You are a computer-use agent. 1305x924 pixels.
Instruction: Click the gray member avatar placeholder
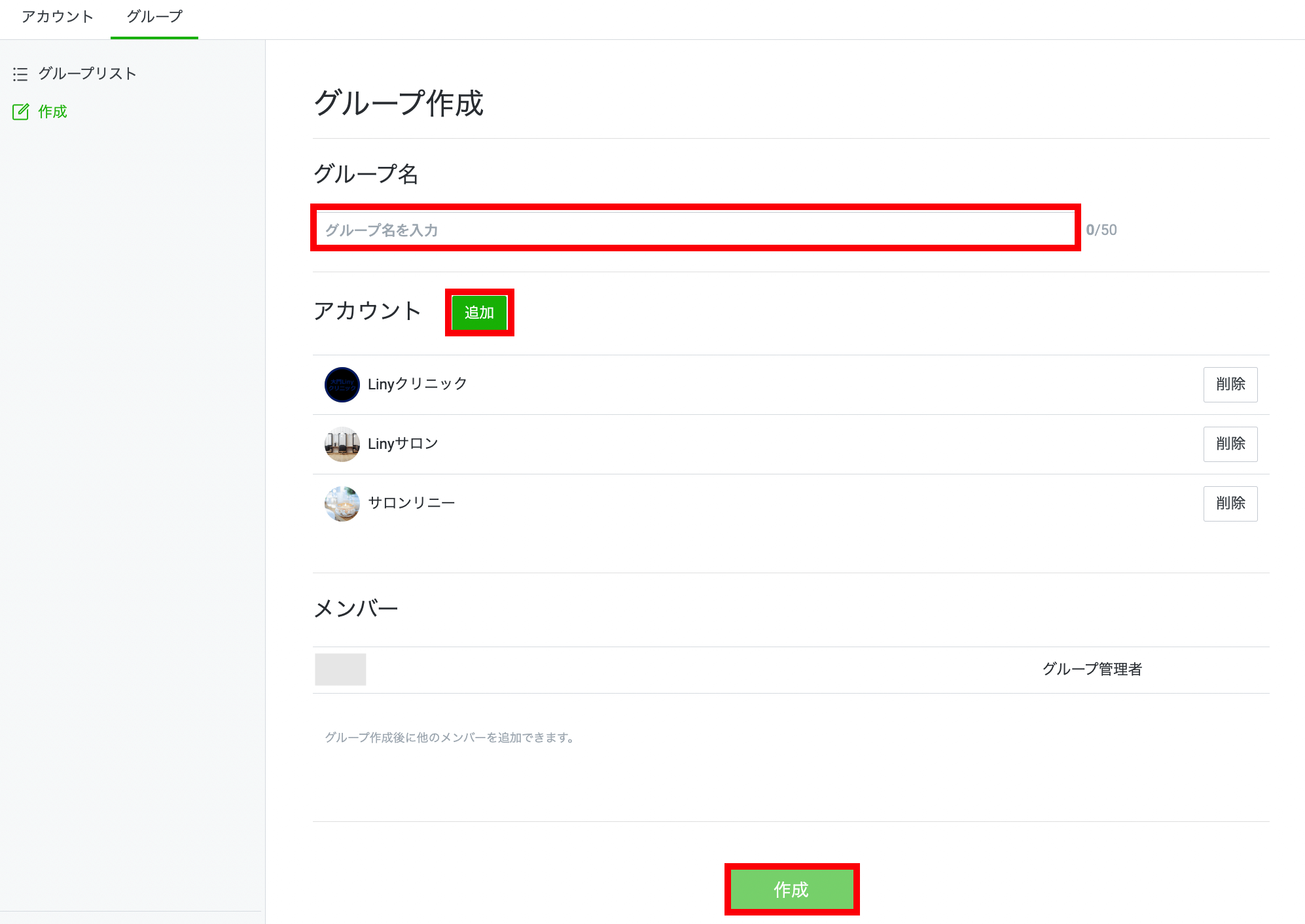pos(340,669)
